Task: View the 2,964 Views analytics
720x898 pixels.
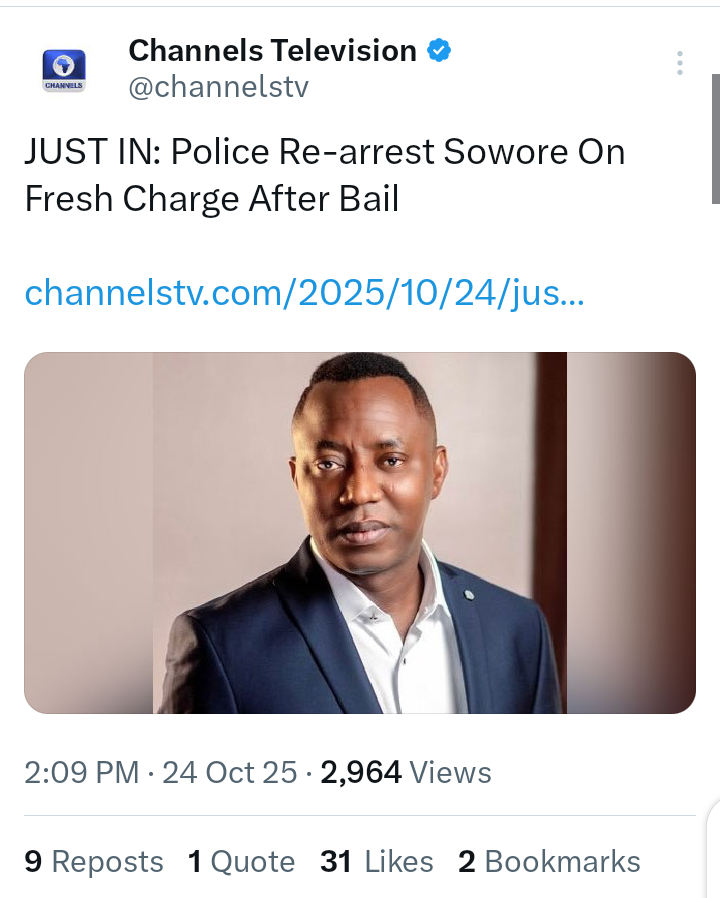Action: 405,773
